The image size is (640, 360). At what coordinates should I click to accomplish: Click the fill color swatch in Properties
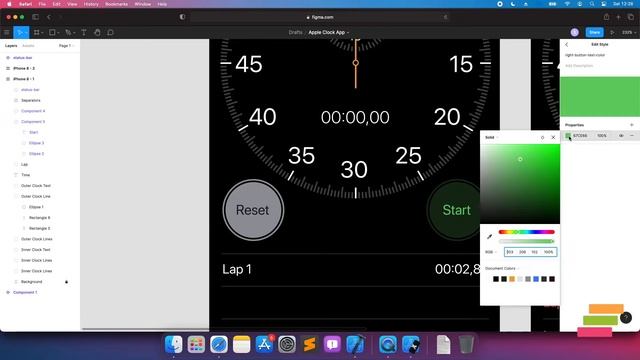click(x=568, y=136)
